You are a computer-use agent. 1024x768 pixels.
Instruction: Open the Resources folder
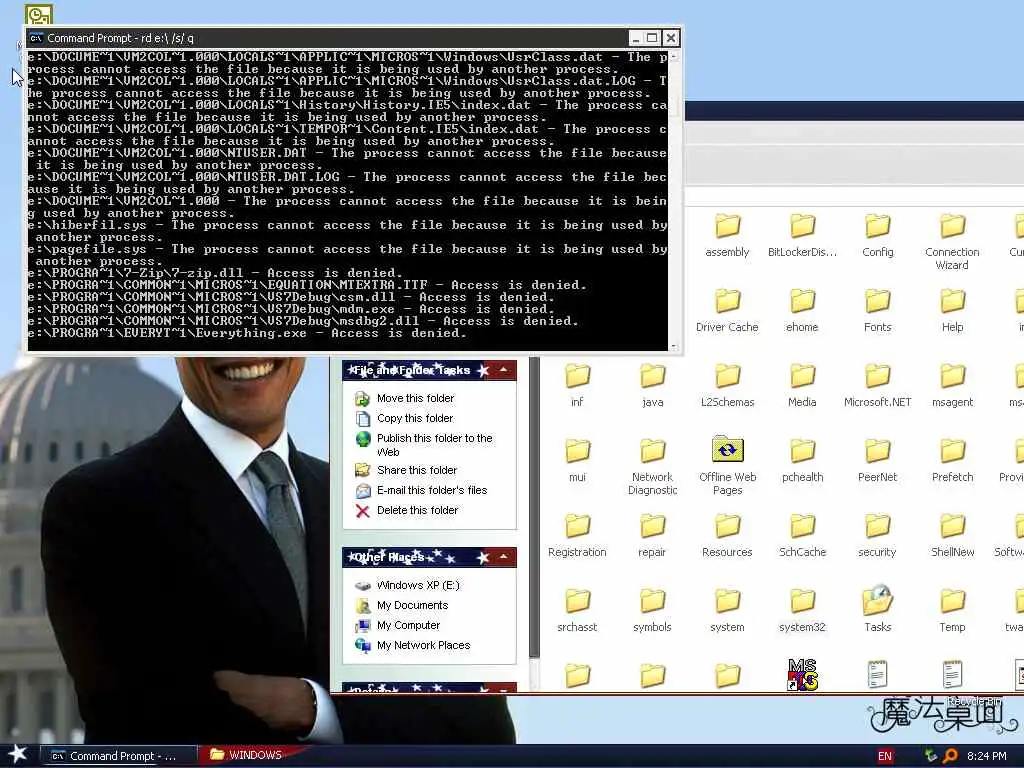coord(727,536)
